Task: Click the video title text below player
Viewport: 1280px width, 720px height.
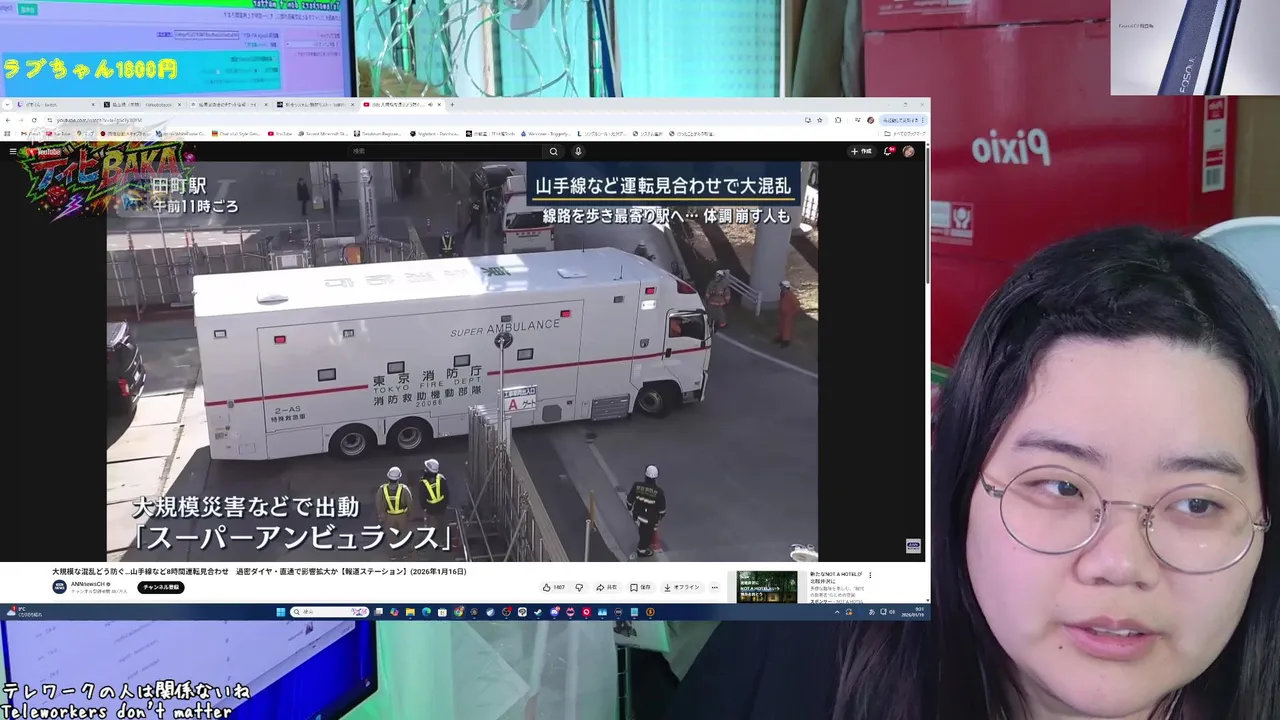Action: 259,572
